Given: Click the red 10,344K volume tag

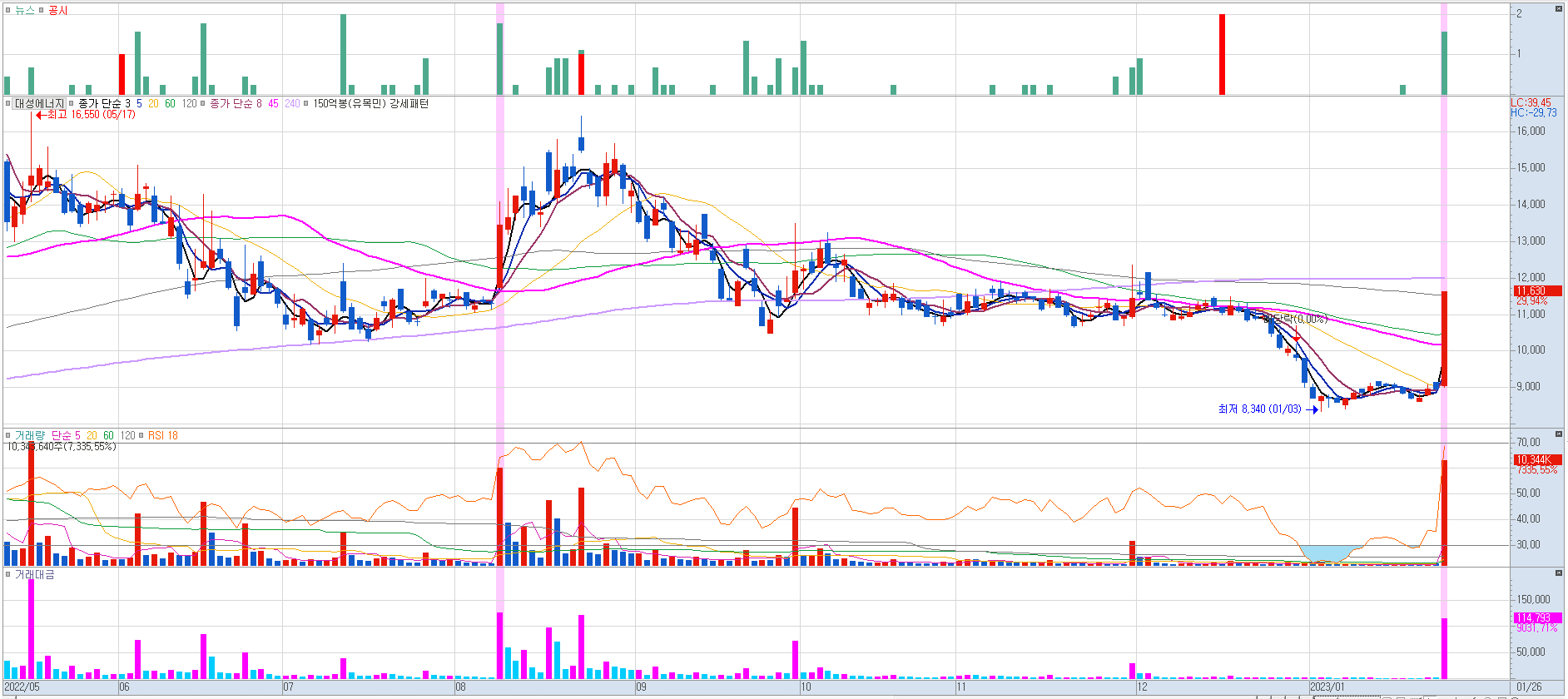Looking at the screenshot, I should [1537, 460].
